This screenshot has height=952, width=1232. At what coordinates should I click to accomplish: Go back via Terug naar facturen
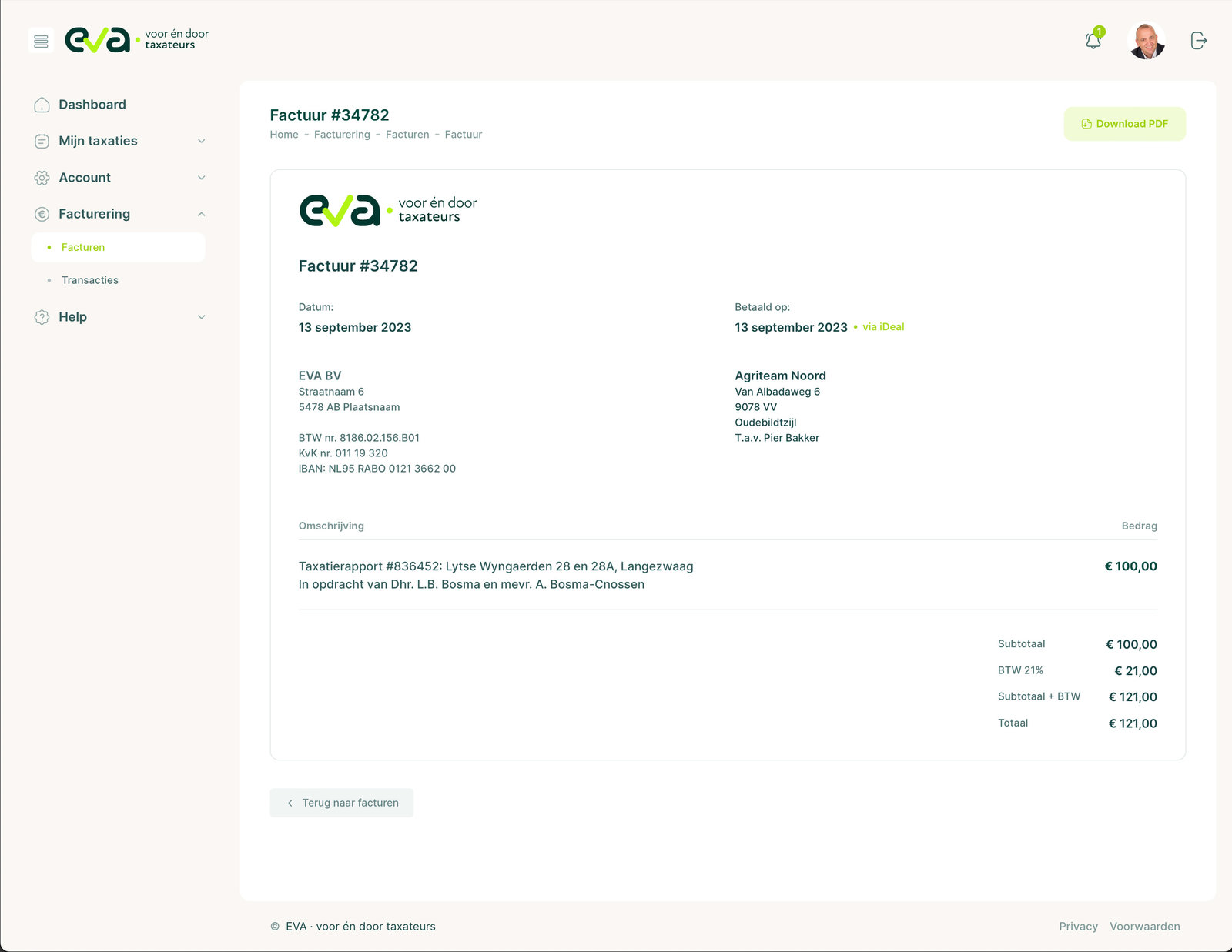342,803
